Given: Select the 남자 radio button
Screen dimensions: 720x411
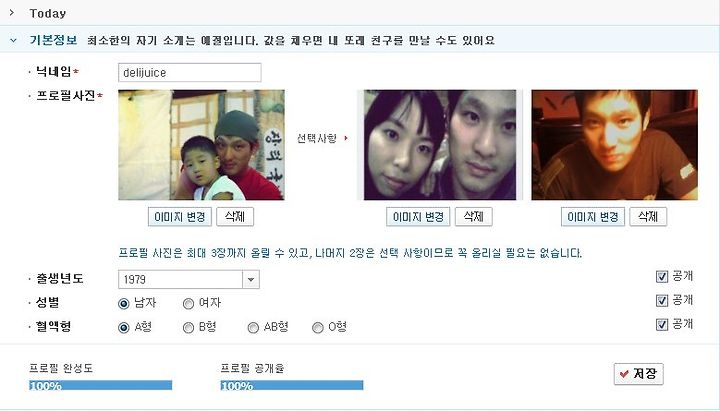Looking at the screenshot, I should tap(124, 304).
